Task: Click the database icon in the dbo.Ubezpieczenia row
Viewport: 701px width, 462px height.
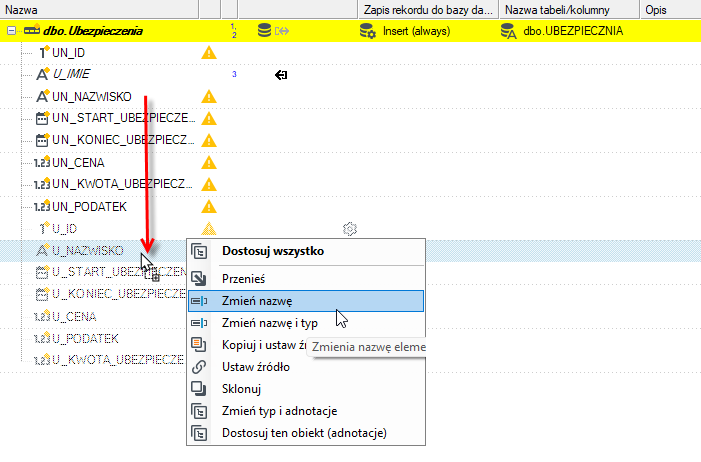Action: pyautogui.click(x=264, y=30)
